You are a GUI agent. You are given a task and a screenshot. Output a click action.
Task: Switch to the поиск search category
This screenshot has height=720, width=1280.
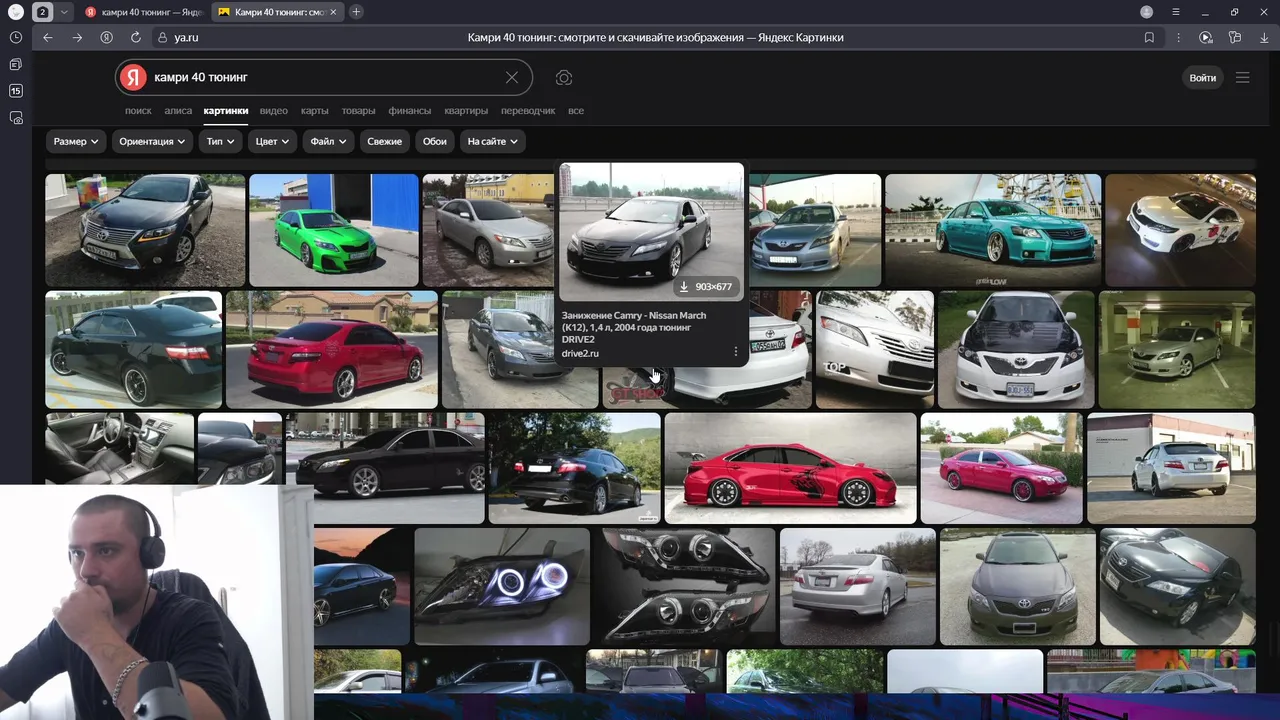point(138,111)
